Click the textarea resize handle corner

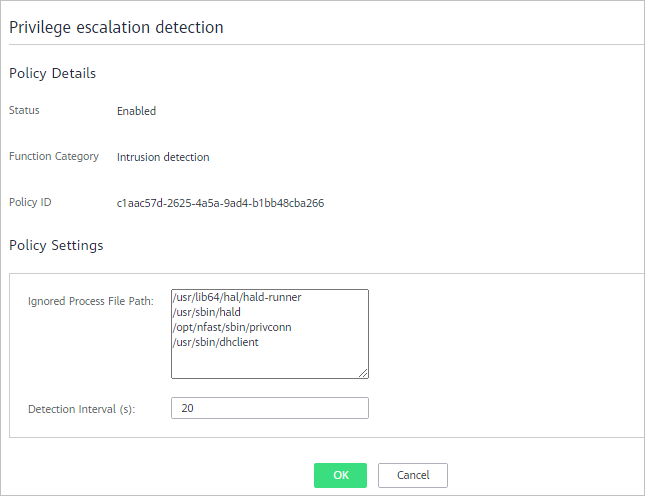pos(363,373)
